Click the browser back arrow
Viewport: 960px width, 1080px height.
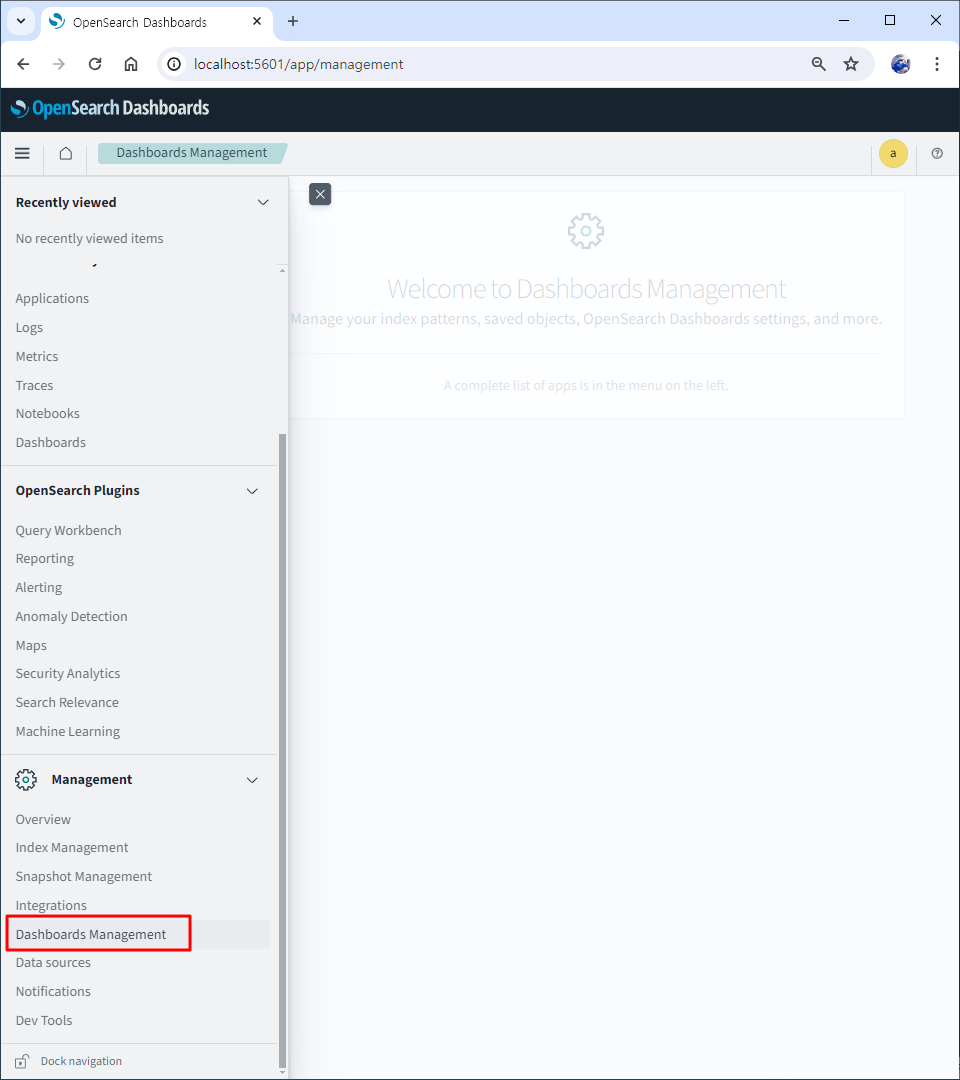(x=23, y=64)
